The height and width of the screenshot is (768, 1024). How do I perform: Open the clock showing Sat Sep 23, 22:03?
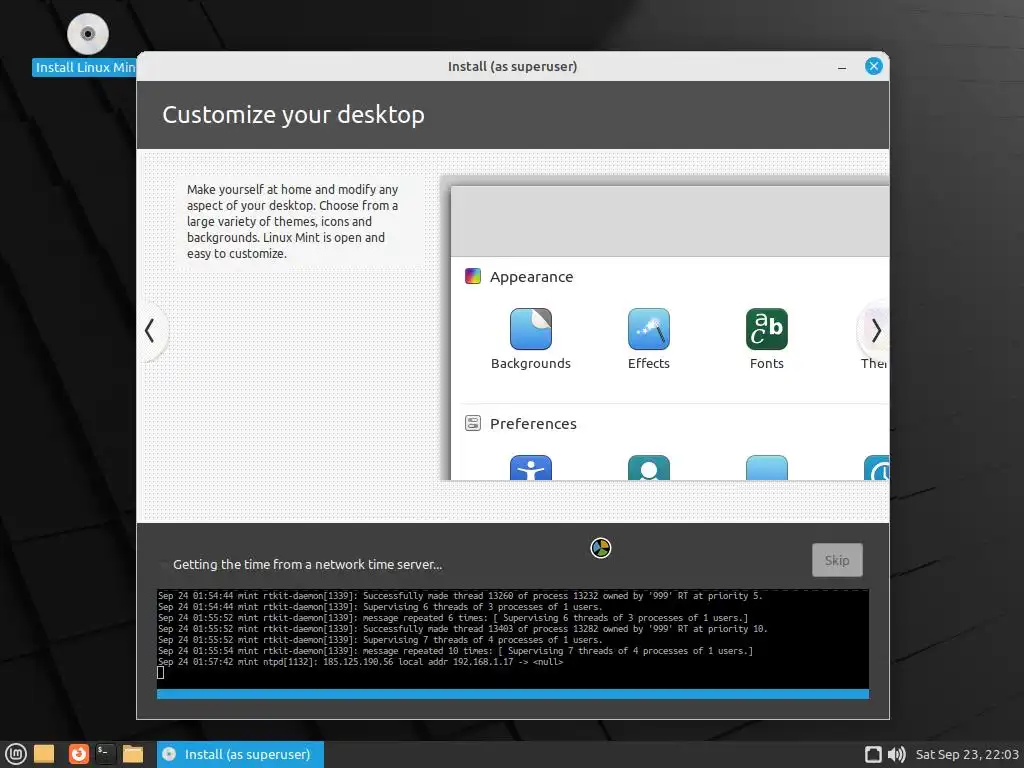tap(967, 754)
